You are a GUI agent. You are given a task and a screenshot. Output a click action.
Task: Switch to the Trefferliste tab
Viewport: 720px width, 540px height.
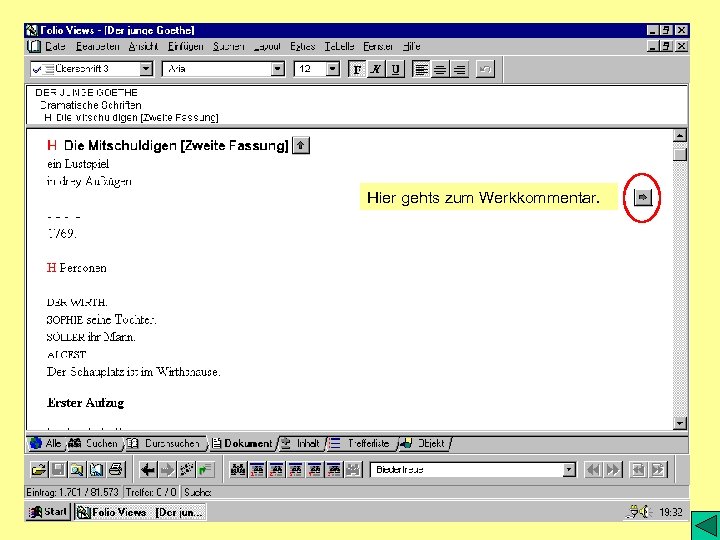click(360, 443)
